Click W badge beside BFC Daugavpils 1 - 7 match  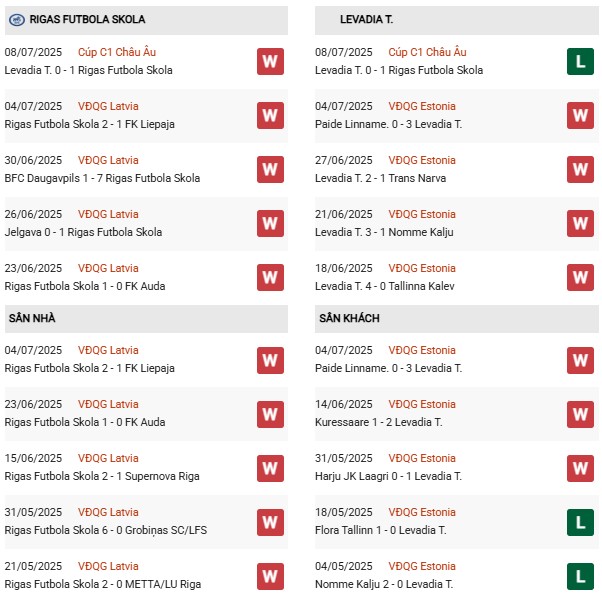[x=269, y=169]
